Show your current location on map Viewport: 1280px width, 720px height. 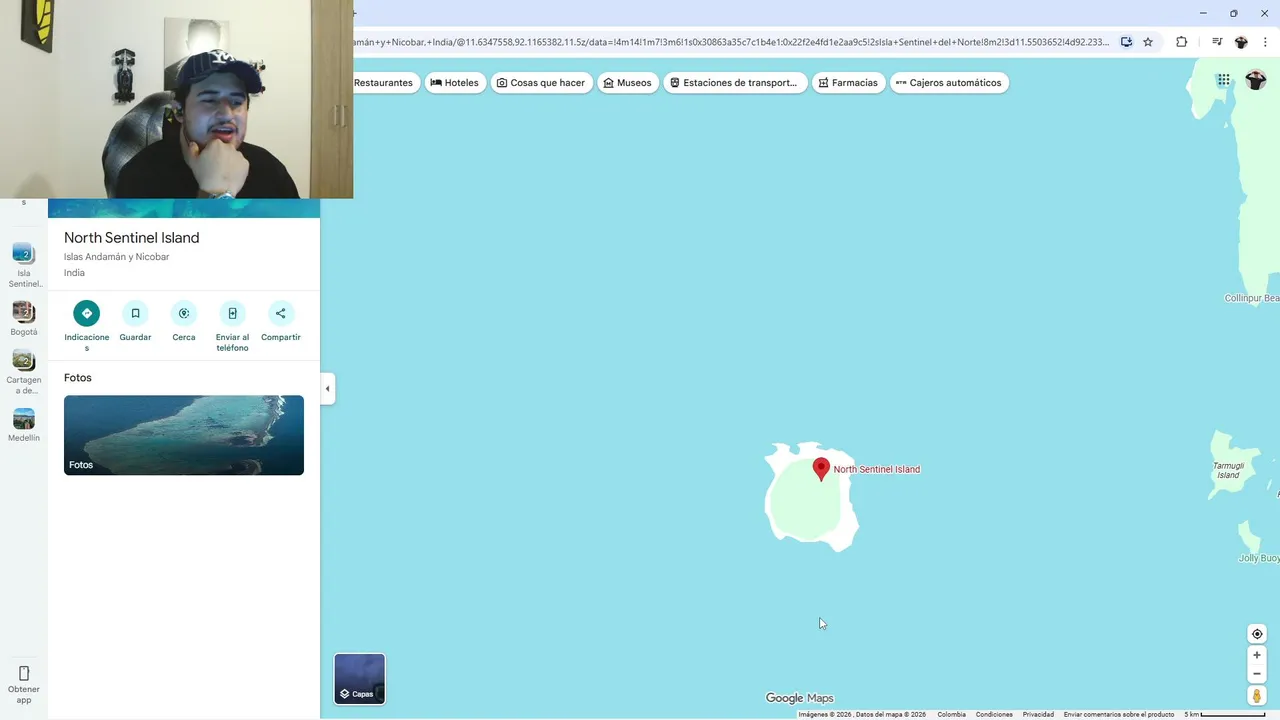pos(1257,634)
